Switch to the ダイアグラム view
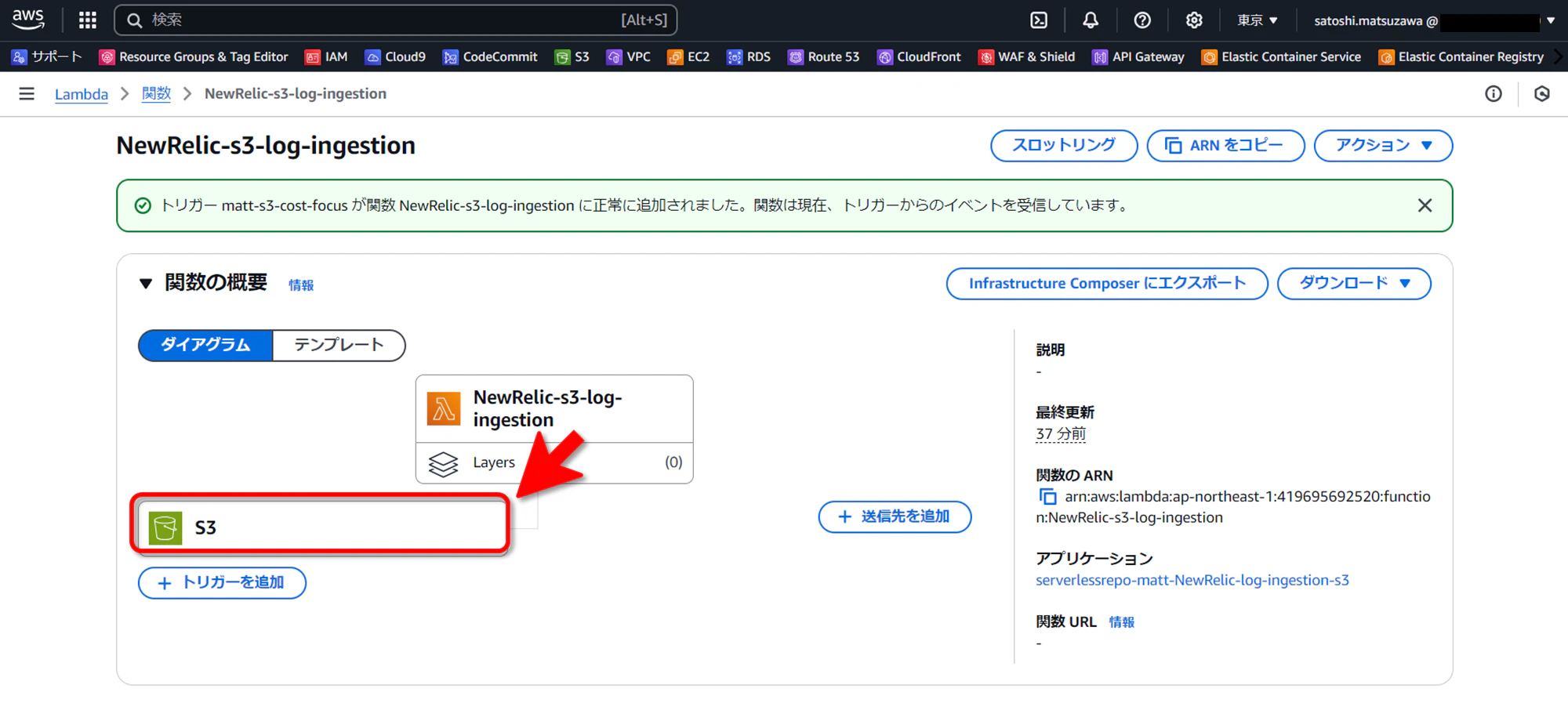This screenshot has width=1568, height=703. tap(205, 345)
